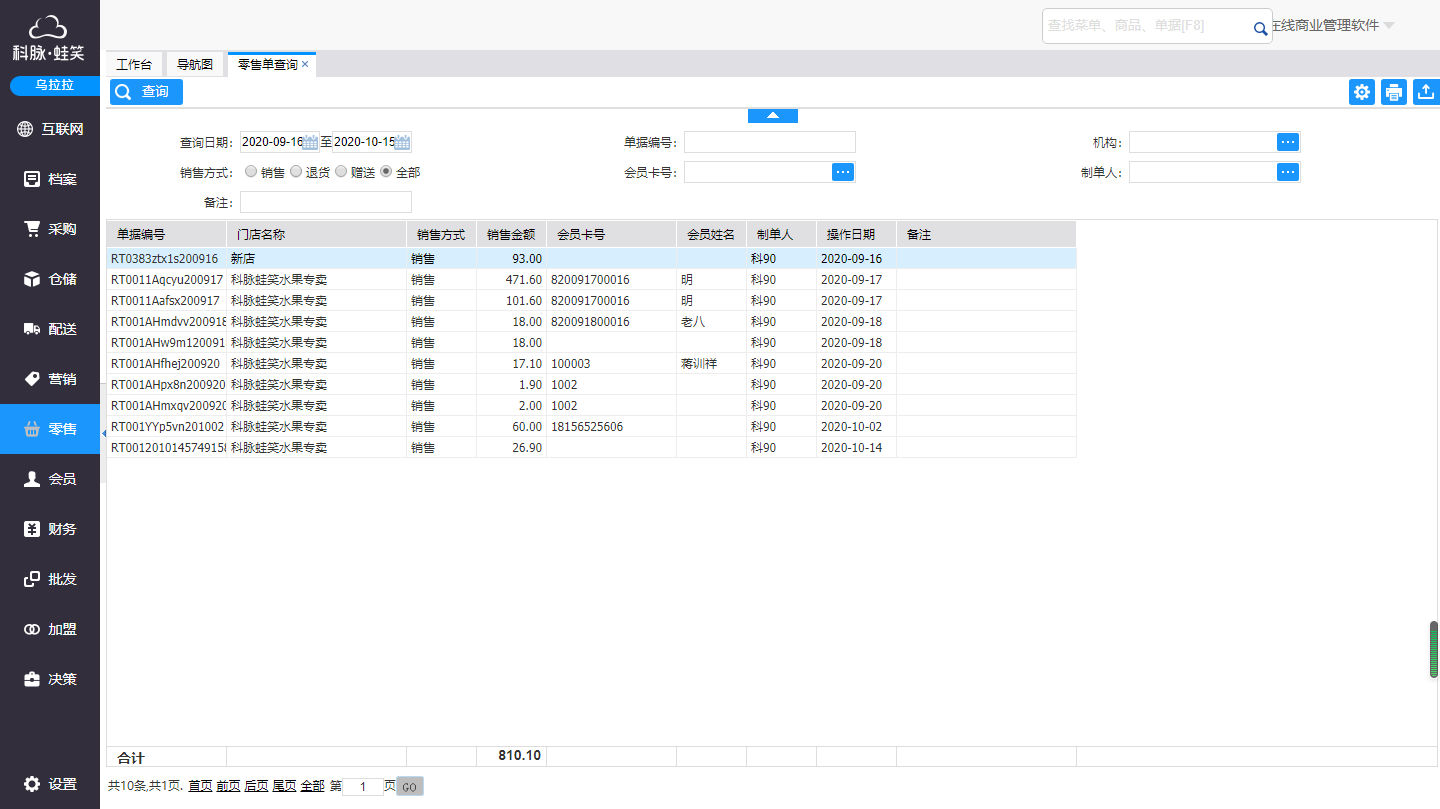The height and width of the screenshot is (809, 1440).
Task: Select row RT0383ztx1s200916
Action: [x=591, y=258]
